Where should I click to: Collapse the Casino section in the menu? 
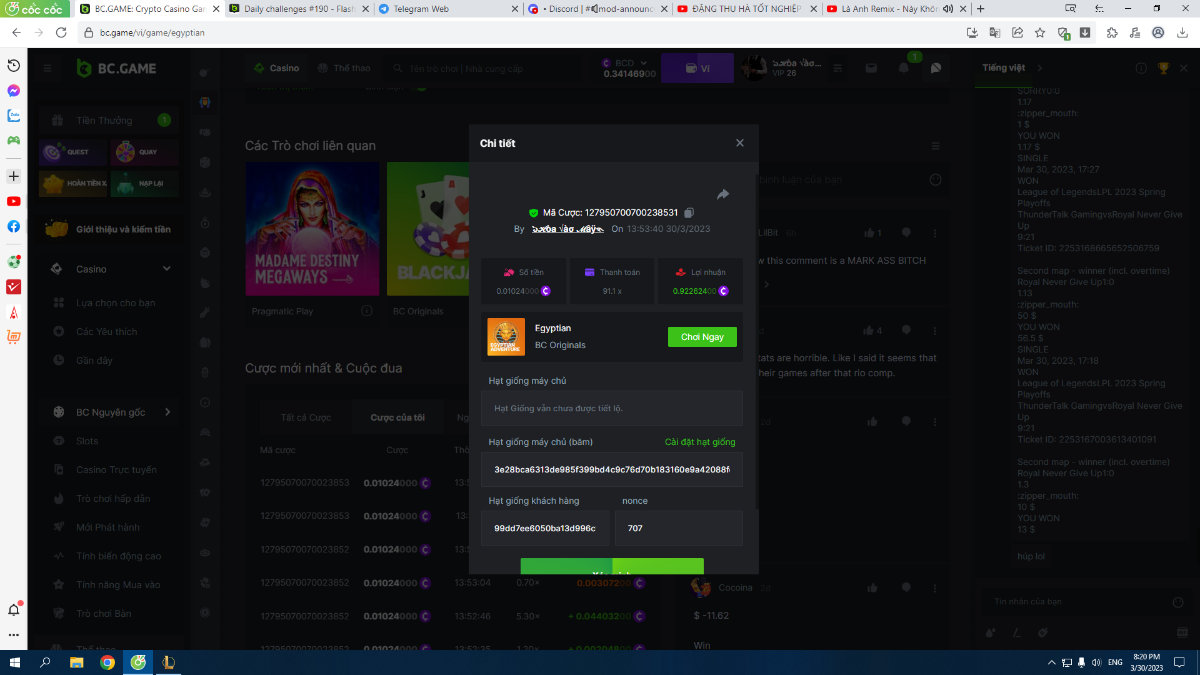tap(167, 269)
